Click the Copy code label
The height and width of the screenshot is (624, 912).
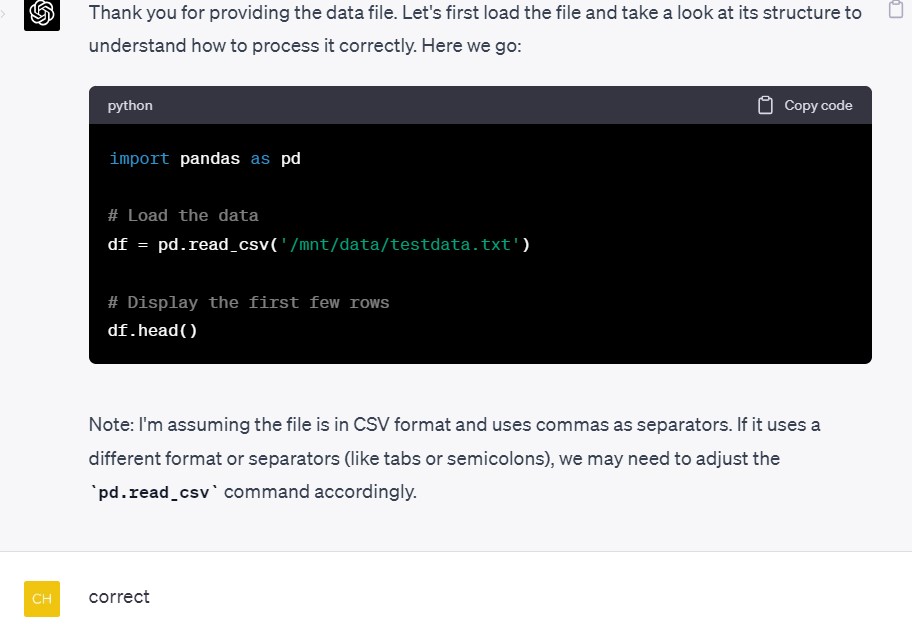[x=818, y=105]
